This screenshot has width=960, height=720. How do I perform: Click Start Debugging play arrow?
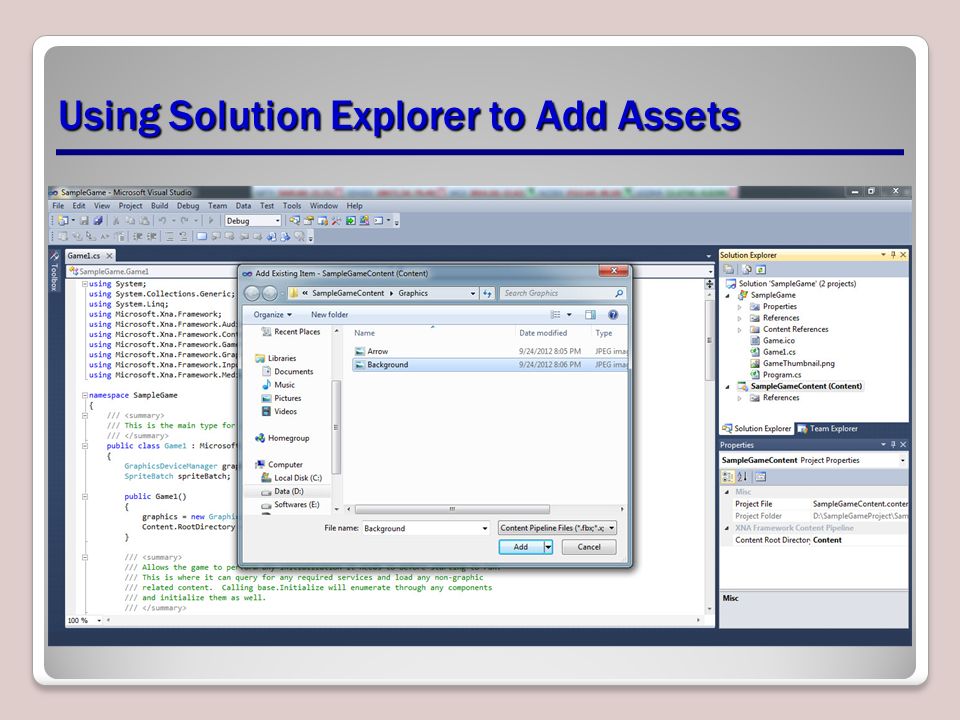coord(211,221)
